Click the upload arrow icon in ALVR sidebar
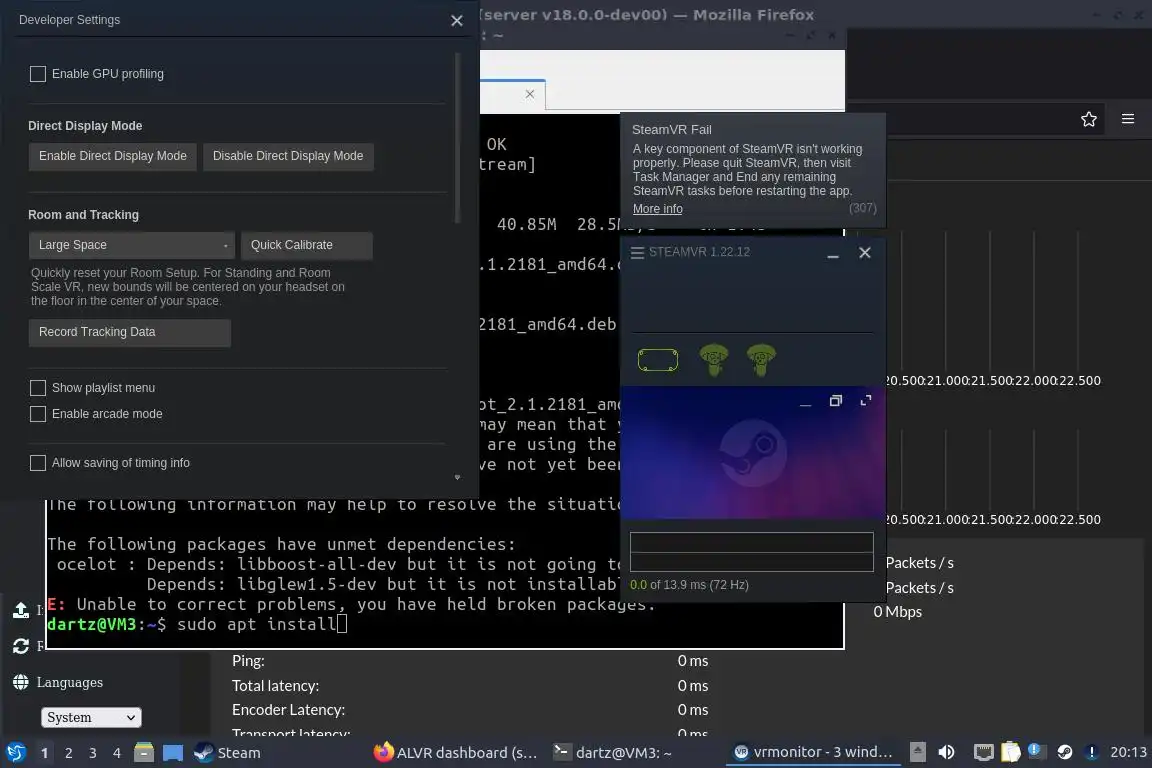This screenshot has height=768, width=1152. (x=21, y=610)
